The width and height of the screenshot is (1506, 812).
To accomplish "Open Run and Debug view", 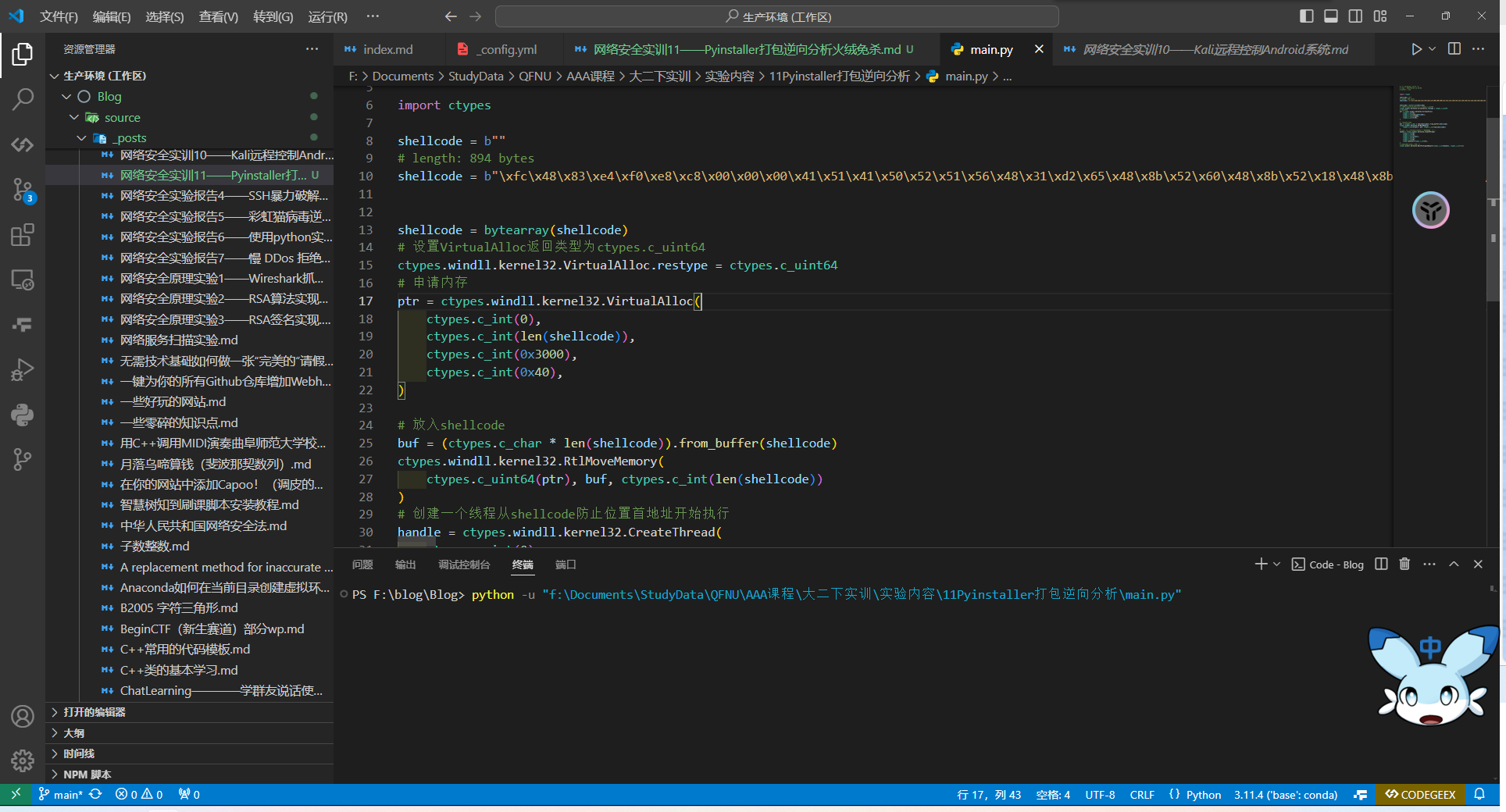I will tap(23, 369).
